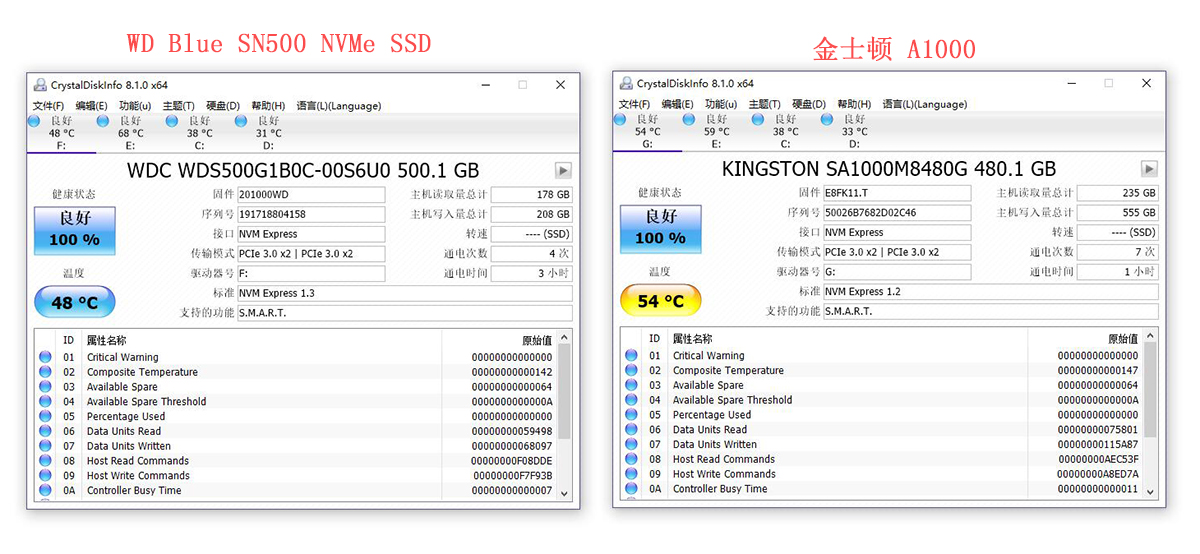Image resolution: width=1200 pixels, height=554 pixels.
Task: Click status dot for Composite Temperature in WD window
Action: [x=45, y=372]
